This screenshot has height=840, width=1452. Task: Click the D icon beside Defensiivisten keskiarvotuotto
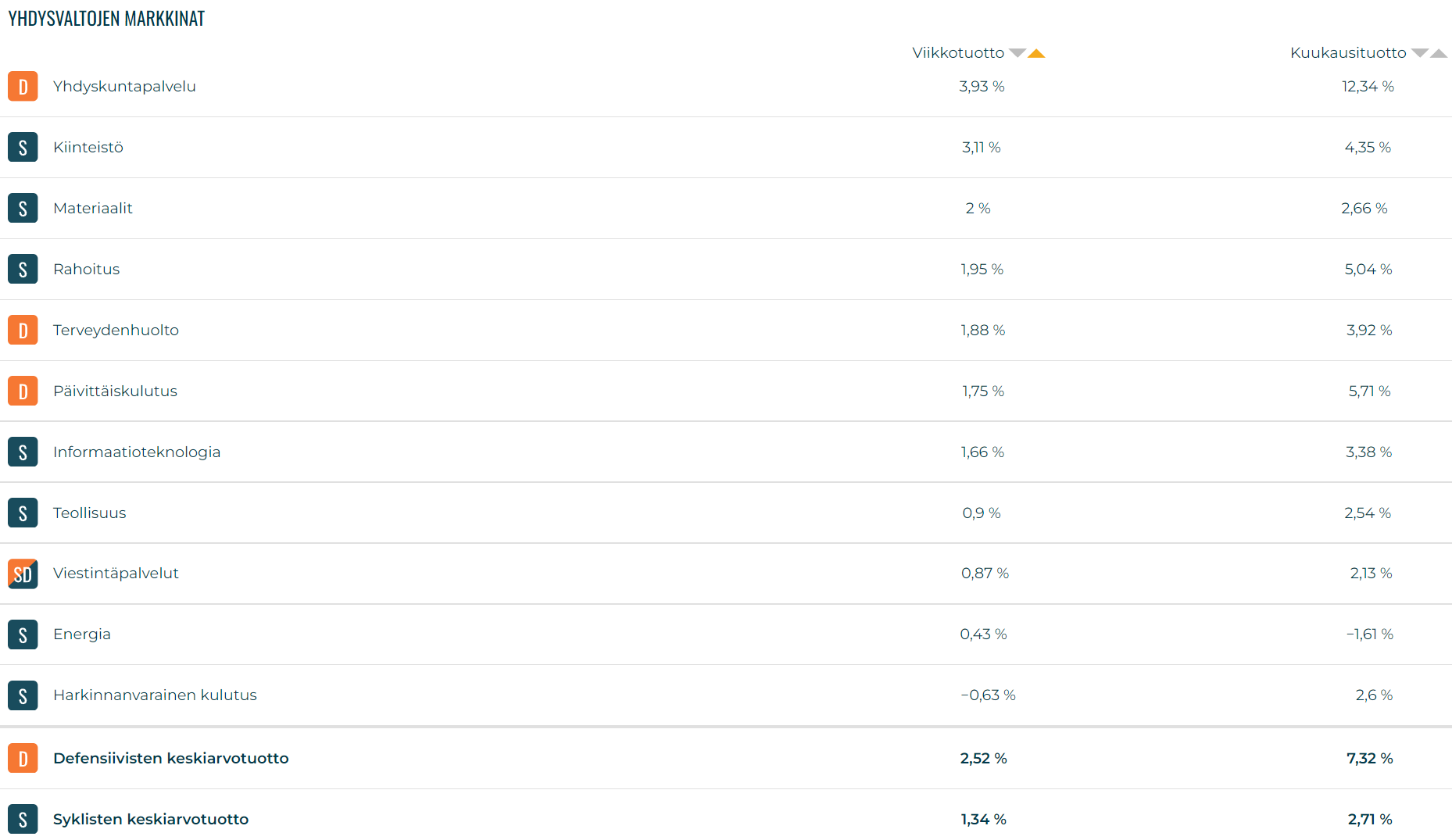point(23,758)
